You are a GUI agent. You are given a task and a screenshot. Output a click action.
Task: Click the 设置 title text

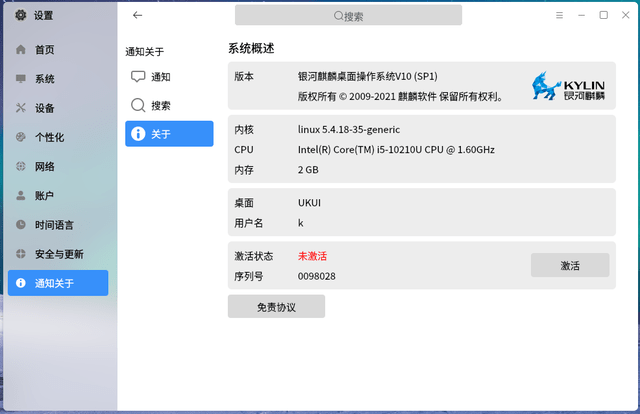coord(43,16)
